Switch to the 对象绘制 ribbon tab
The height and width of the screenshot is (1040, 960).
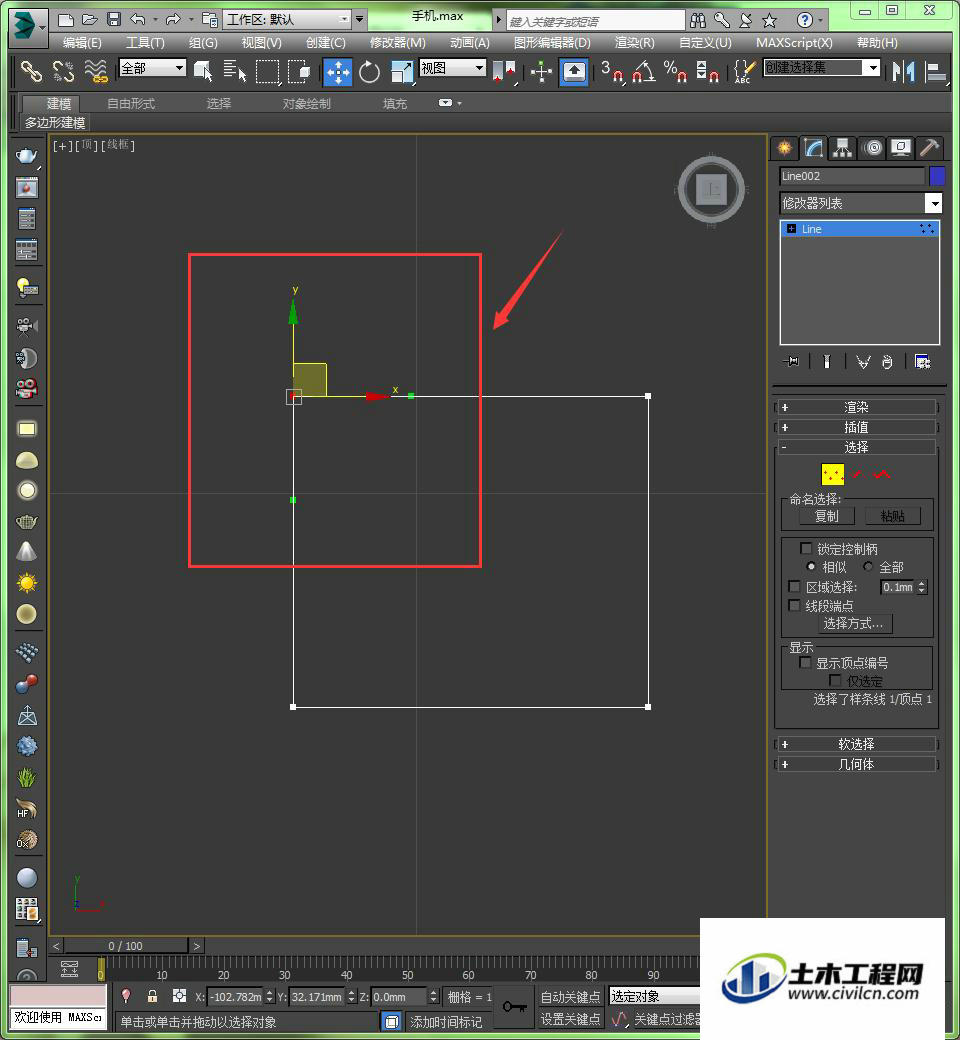click(307, 104)
